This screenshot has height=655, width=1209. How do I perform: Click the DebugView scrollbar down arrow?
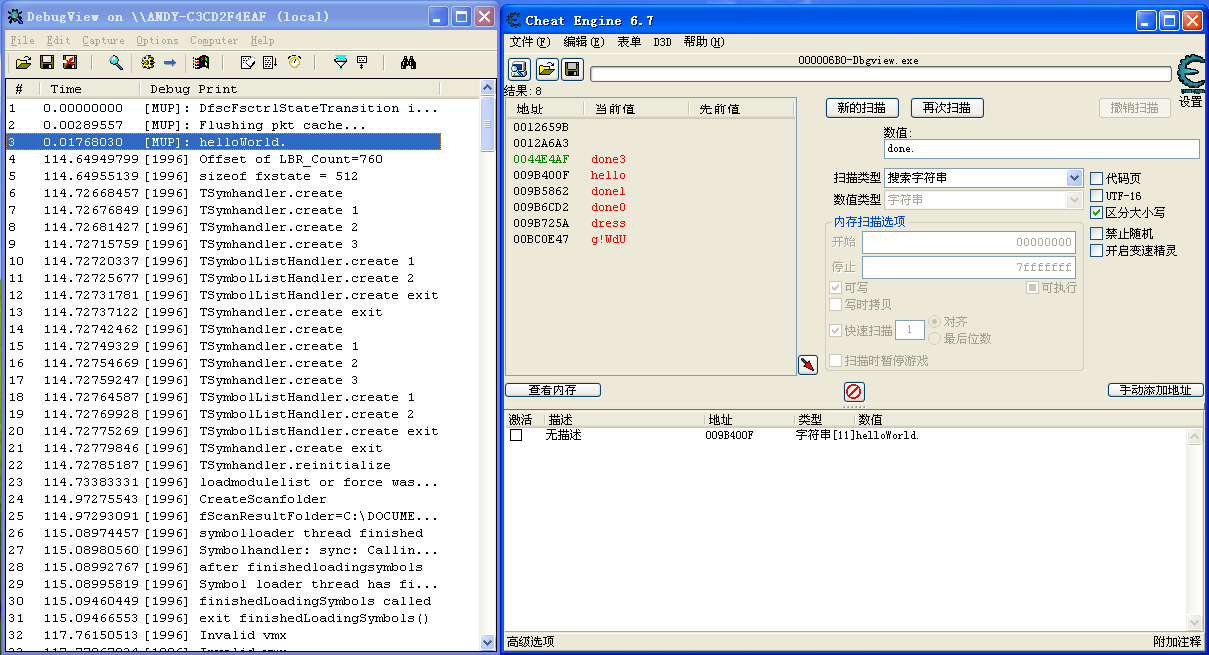[488, 642]
